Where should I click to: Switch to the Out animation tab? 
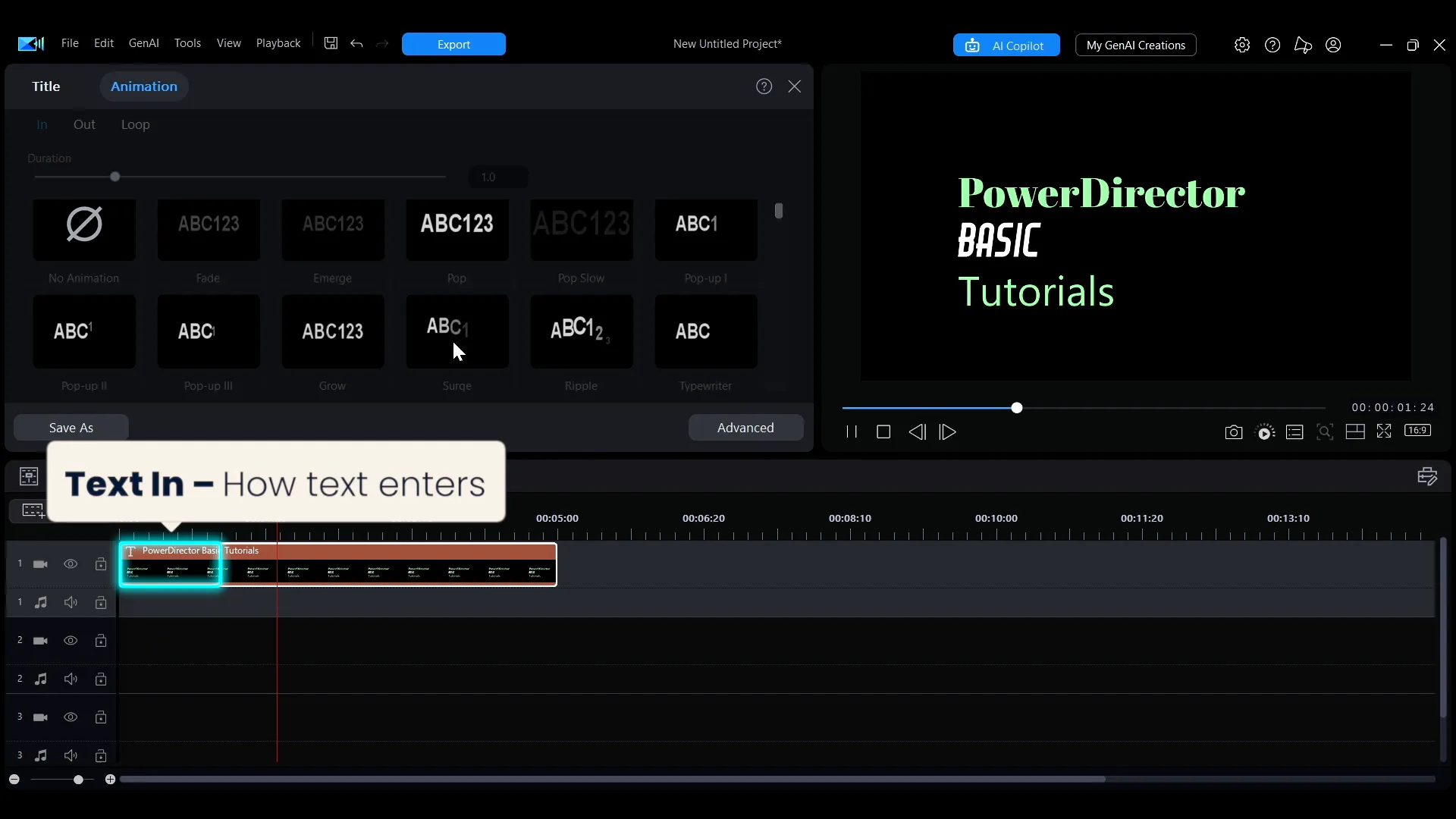coord(84,124)
